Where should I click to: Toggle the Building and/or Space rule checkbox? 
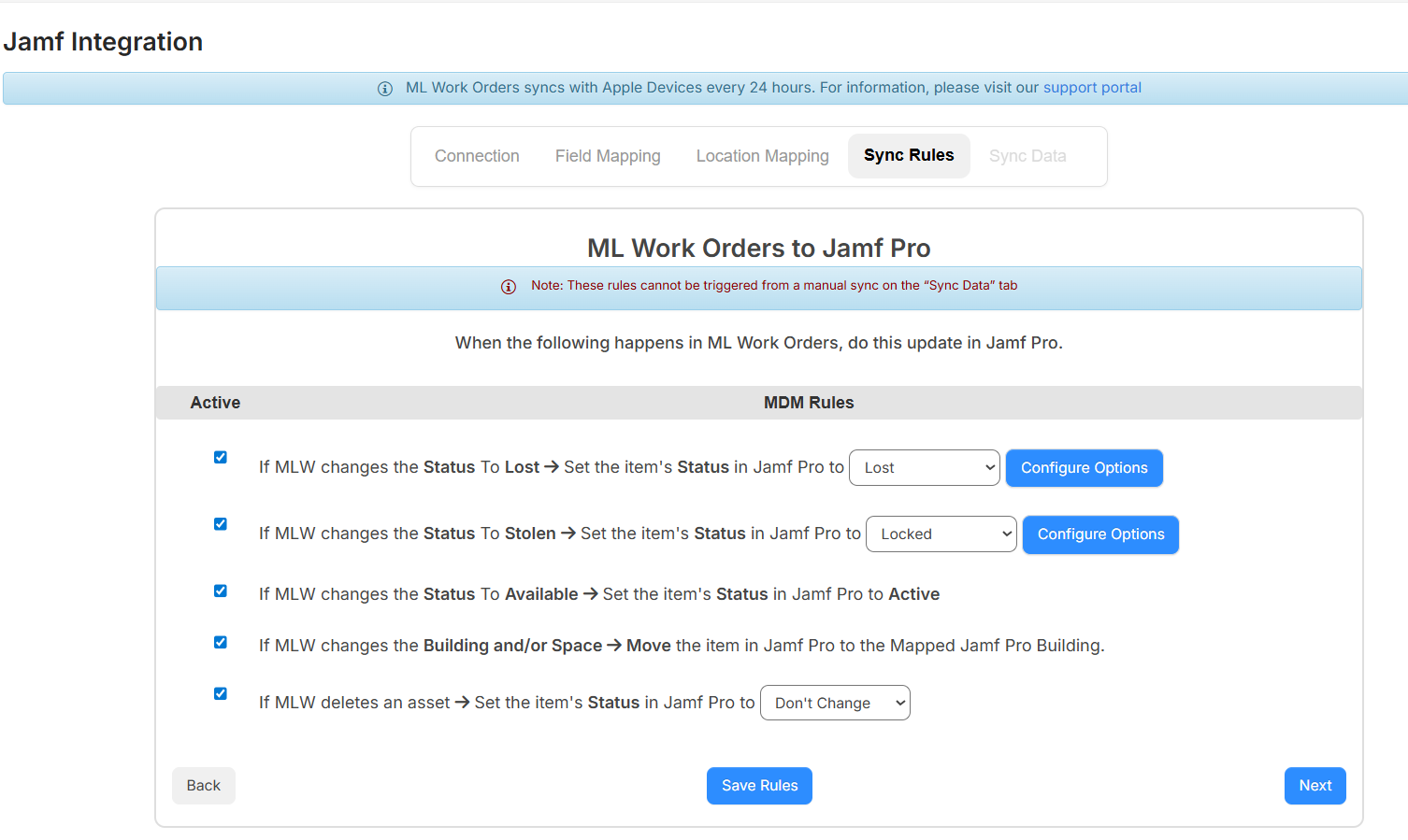221,642
